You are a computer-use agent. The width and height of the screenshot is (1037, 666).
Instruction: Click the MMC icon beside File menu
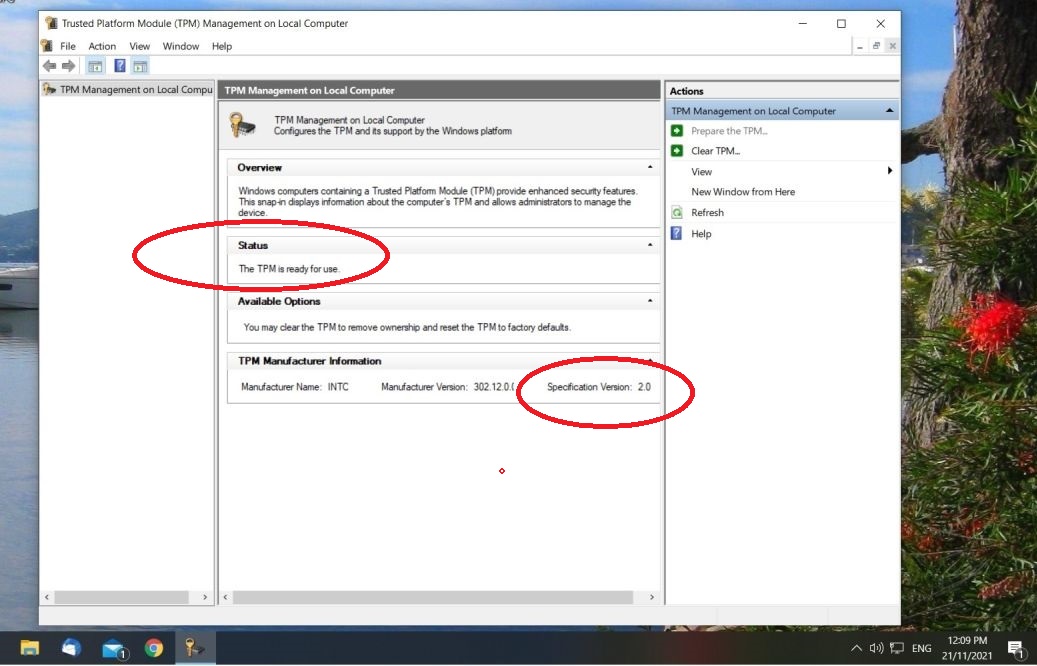click(x=47, y=46)
